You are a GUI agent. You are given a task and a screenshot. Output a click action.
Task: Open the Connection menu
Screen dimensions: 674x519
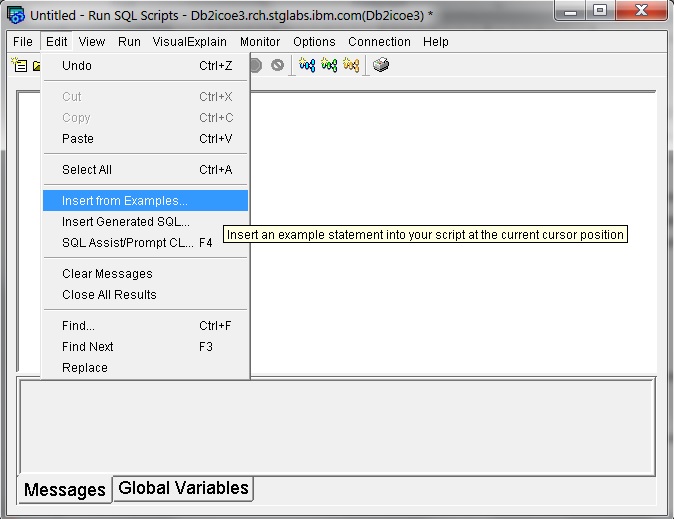379,42
